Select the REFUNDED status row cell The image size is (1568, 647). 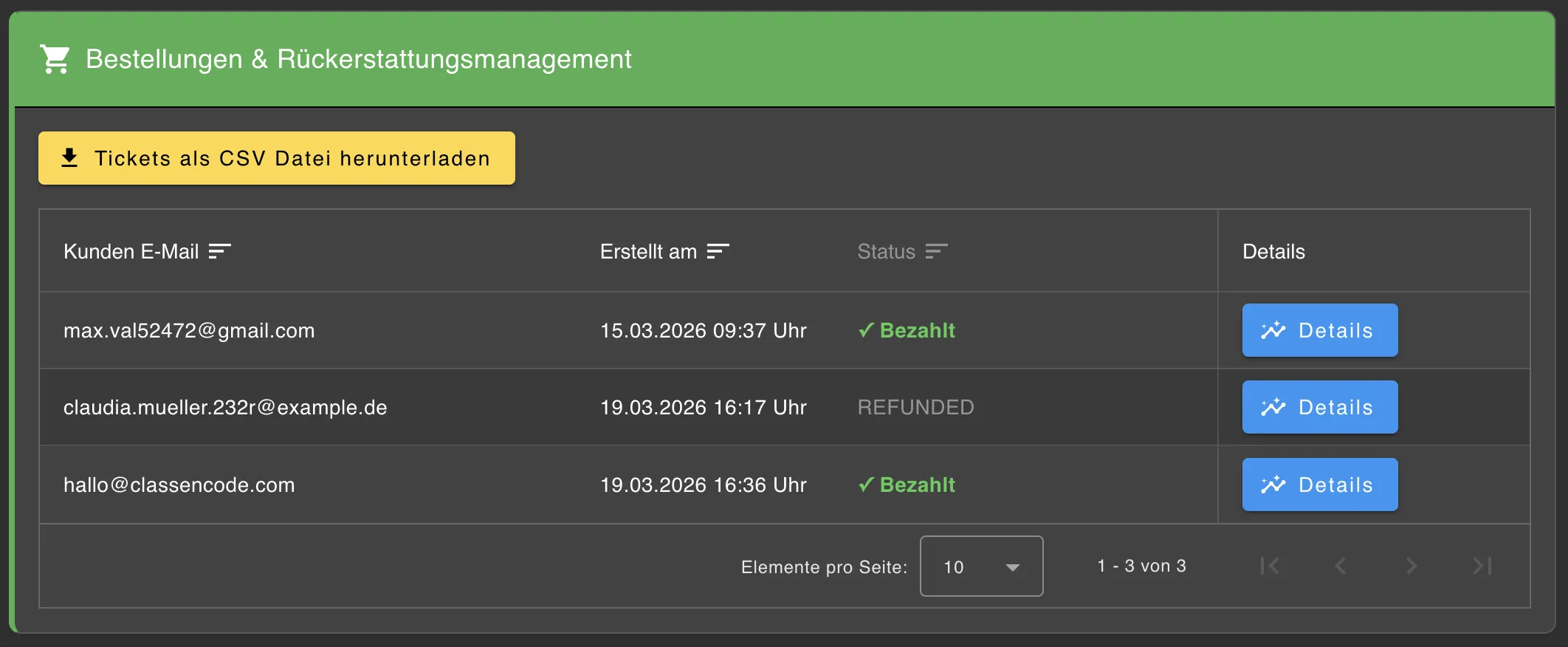click(x=915, y=408)
